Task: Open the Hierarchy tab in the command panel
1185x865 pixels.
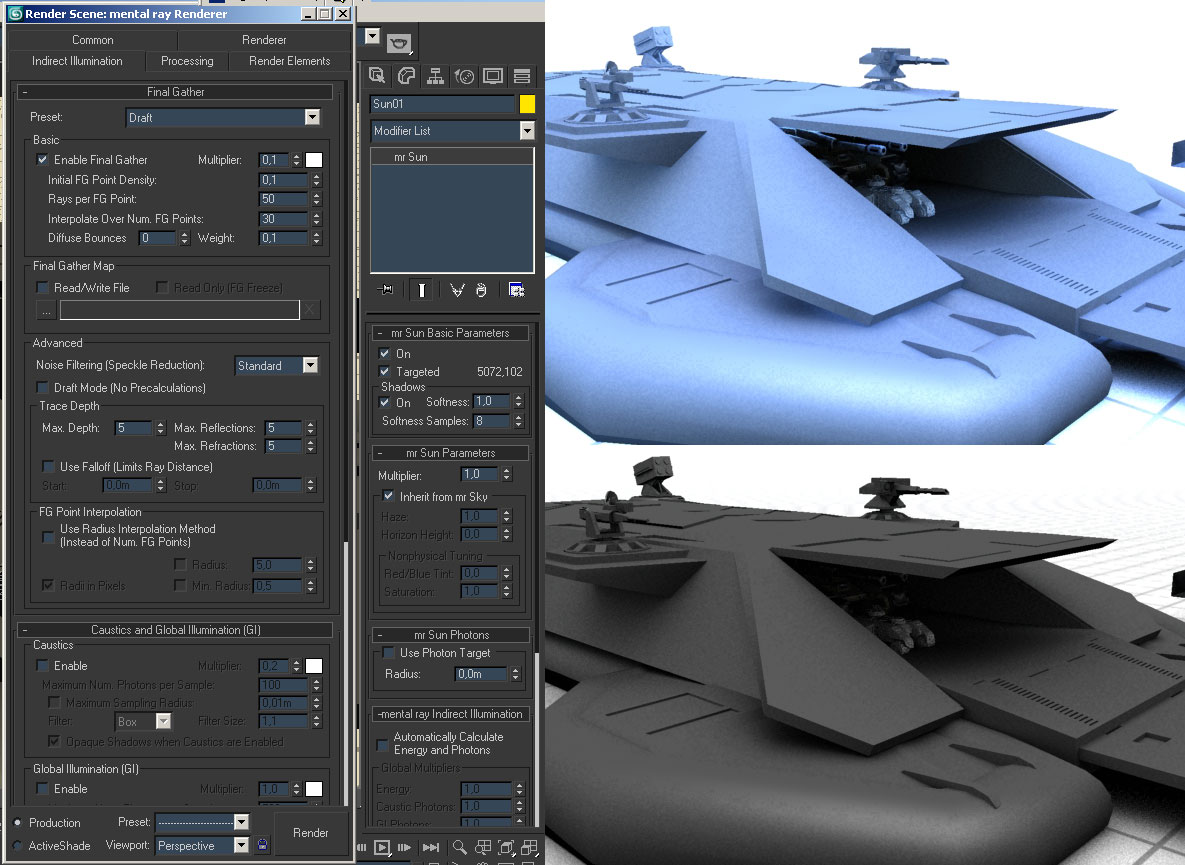Action: (x=435, y=76)
